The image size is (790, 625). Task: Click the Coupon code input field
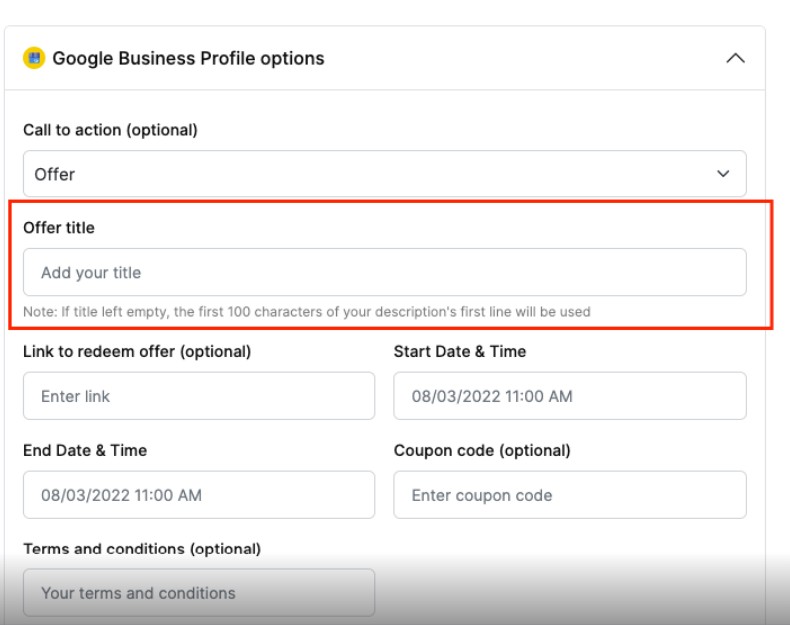pyautogui.click(x=570, y=495)
